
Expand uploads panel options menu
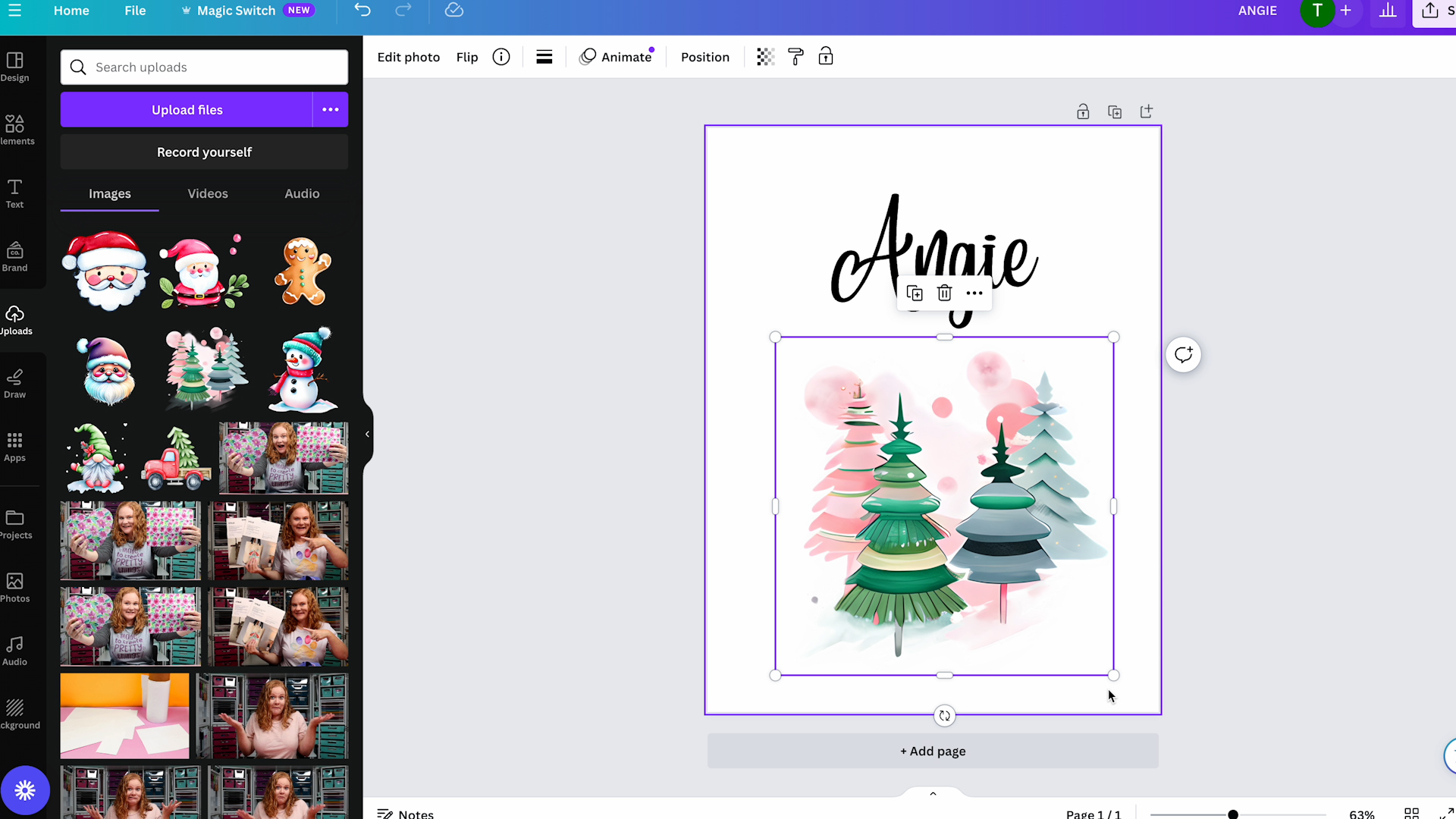pos(330,109)
